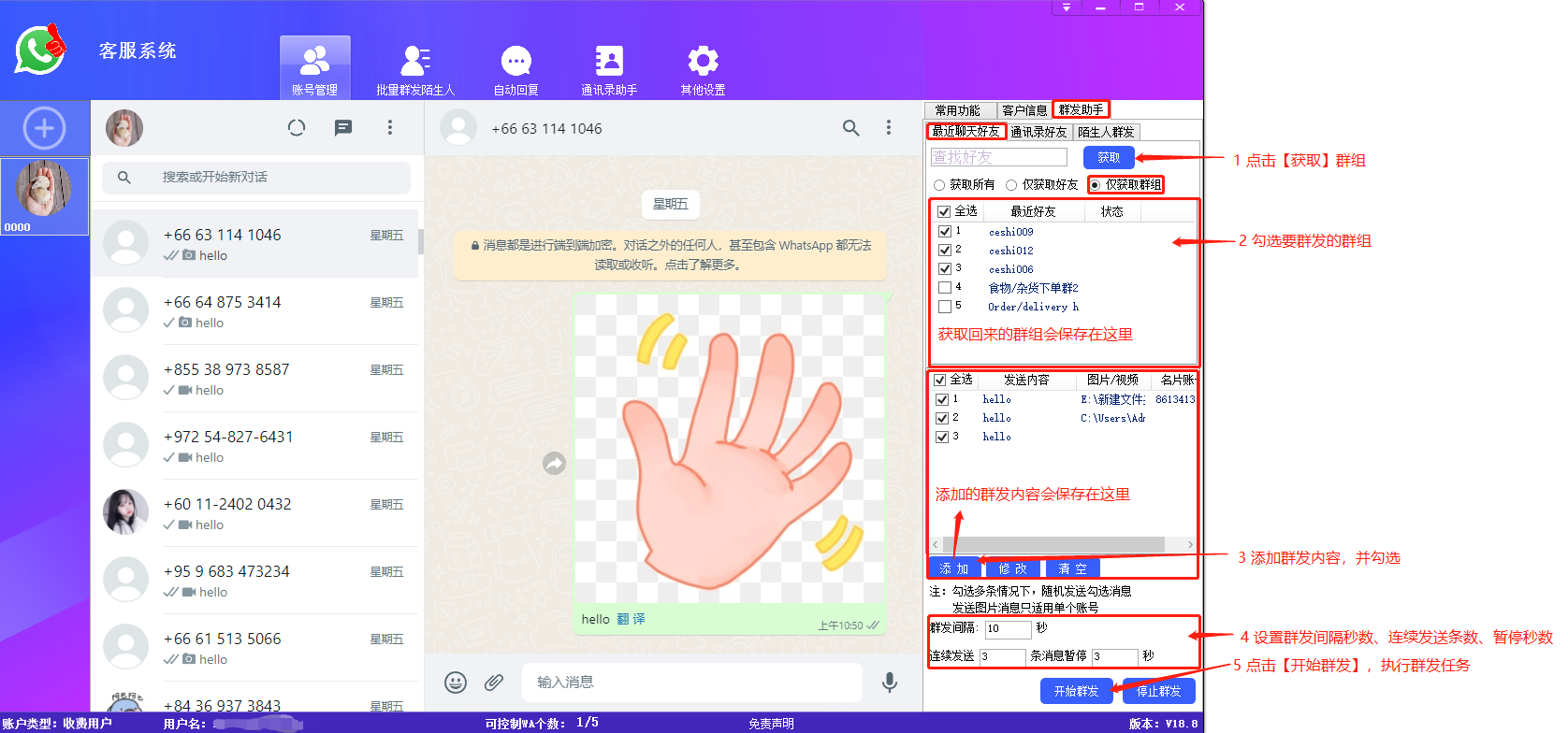Select the 获取所有 radio option
This screenshot has height=733, width=1568.
pyautogui.click(x=965, y=185)
